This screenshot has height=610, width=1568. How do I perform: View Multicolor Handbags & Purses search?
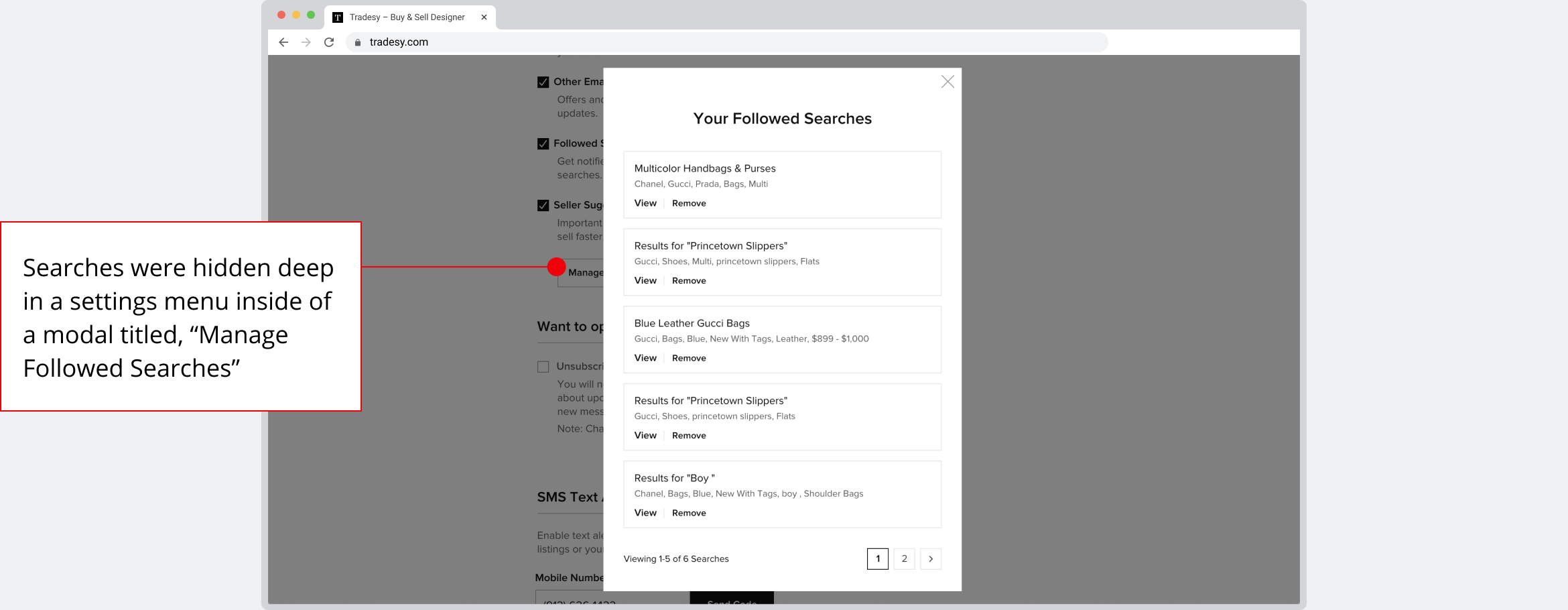click(x=645, y=203)
